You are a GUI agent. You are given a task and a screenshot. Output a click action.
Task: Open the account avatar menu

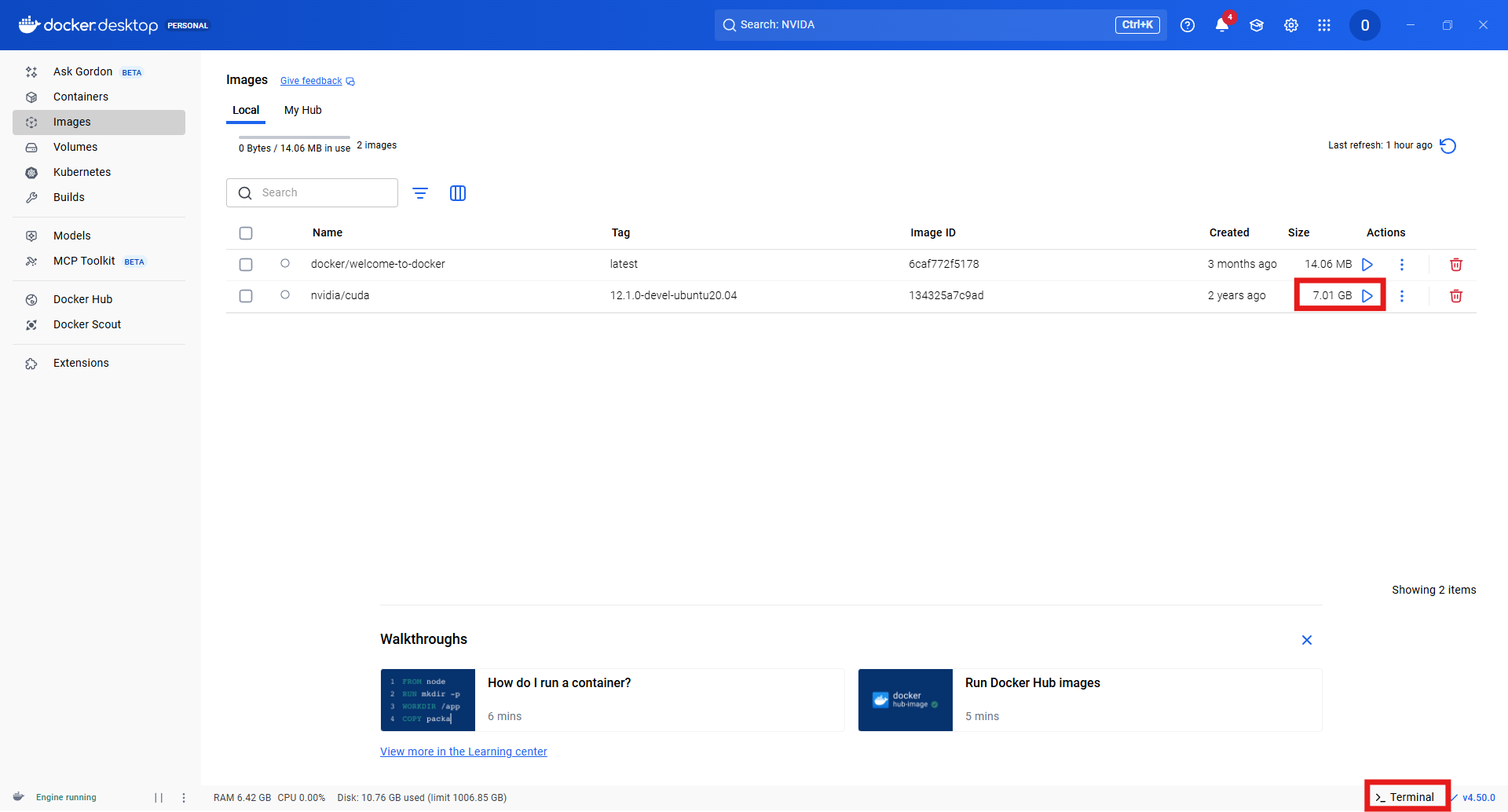(1365, 25)
